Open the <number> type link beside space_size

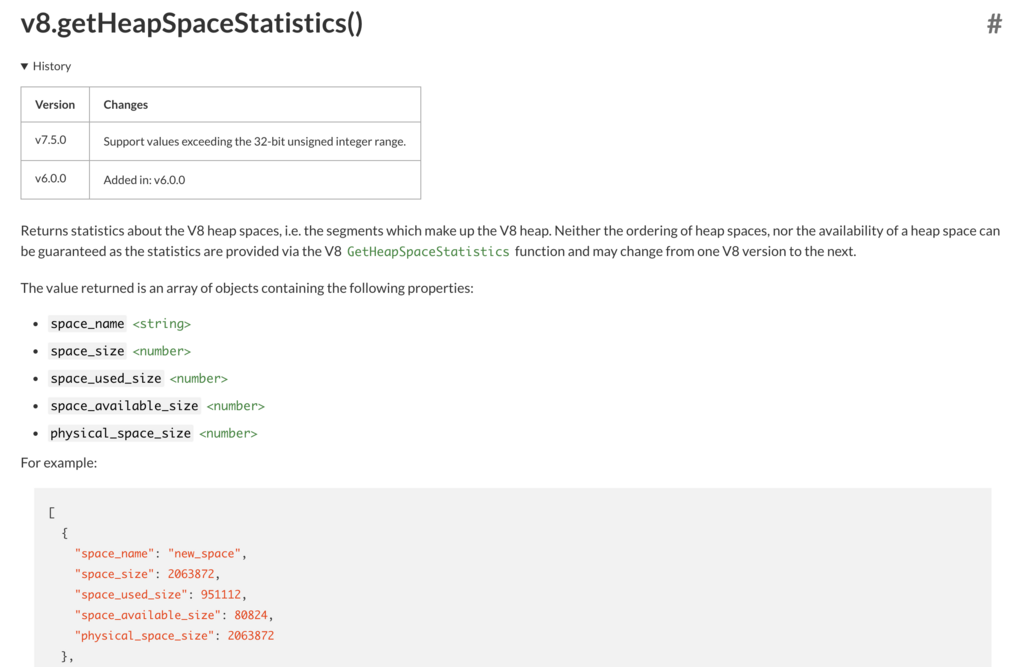(x=161, y=352)
